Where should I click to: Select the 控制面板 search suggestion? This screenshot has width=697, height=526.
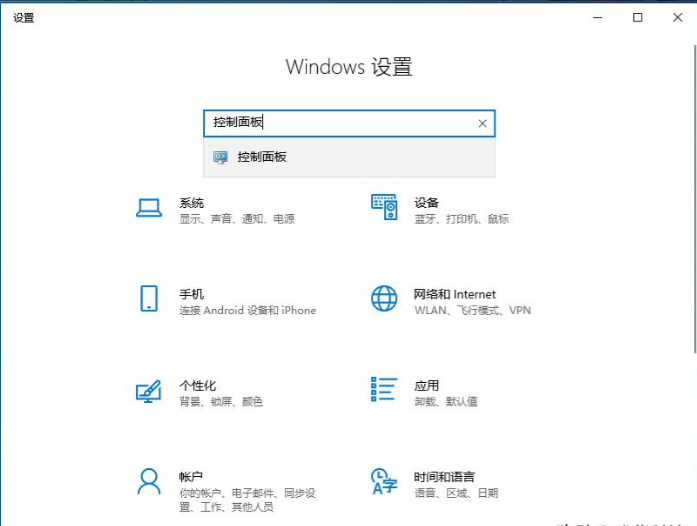(x=349, y=157)
